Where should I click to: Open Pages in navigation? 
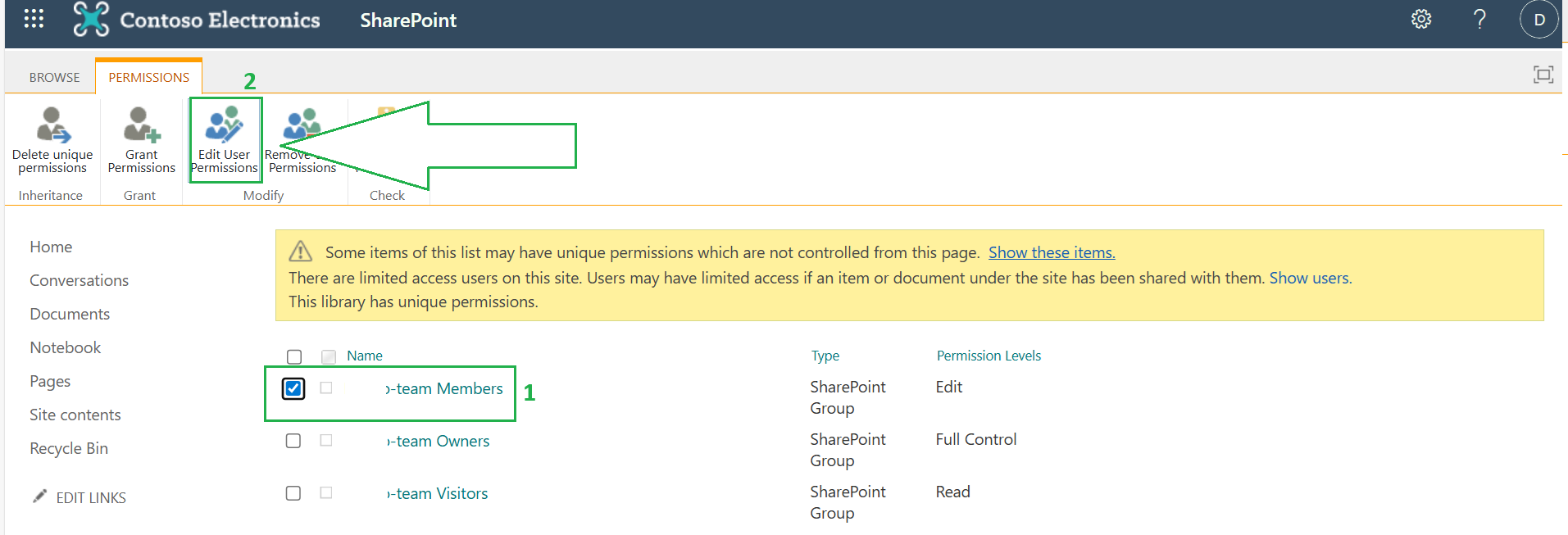(x=50, y=381)
